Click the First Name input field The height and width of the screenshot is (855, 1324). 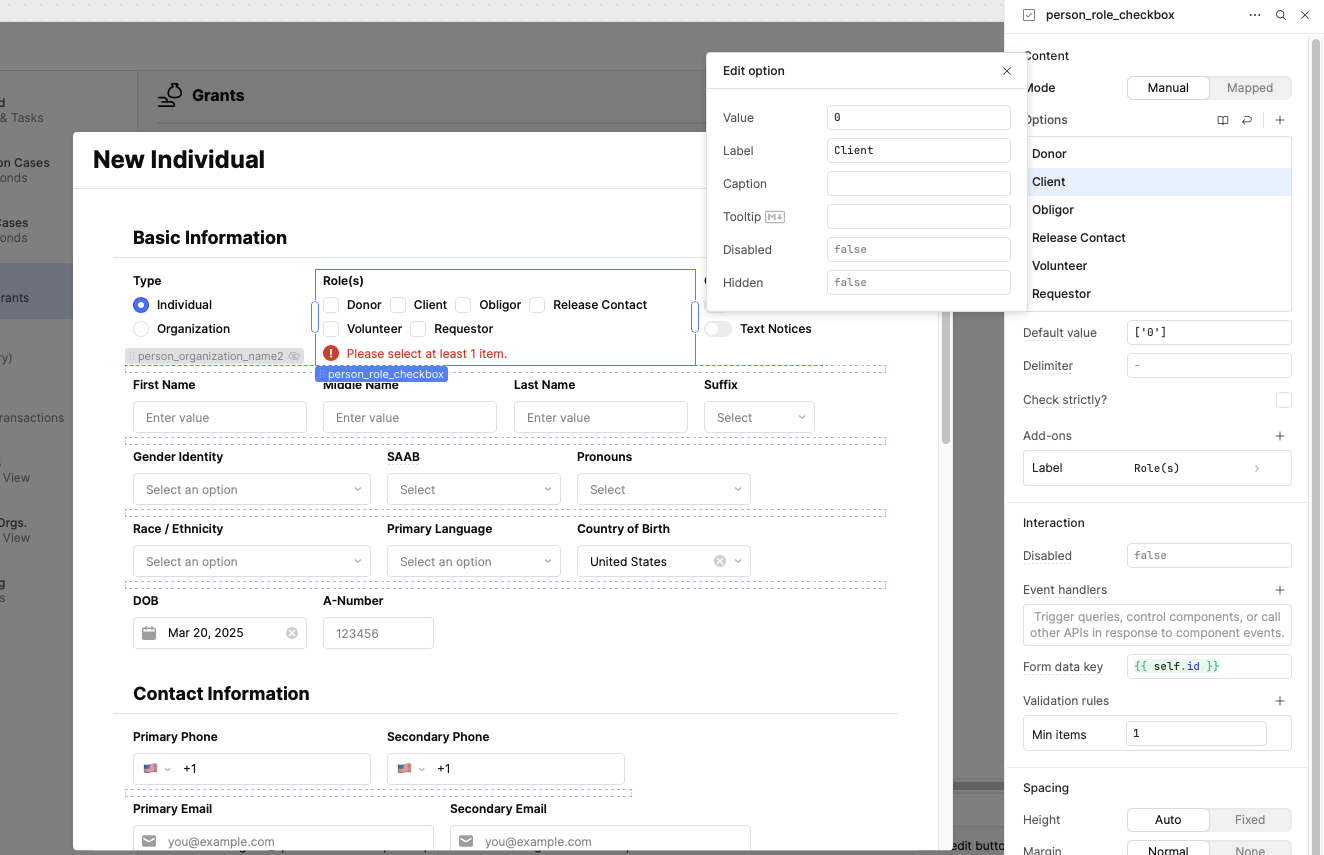coord(220,417)
